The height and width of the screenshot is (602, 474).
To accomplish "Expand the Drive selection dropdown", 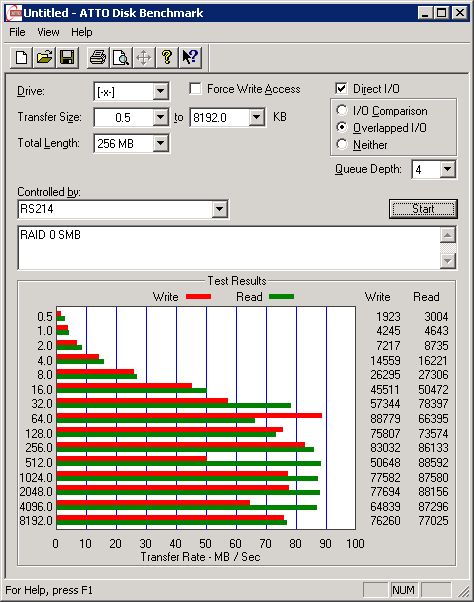I will tap(160, 91).
